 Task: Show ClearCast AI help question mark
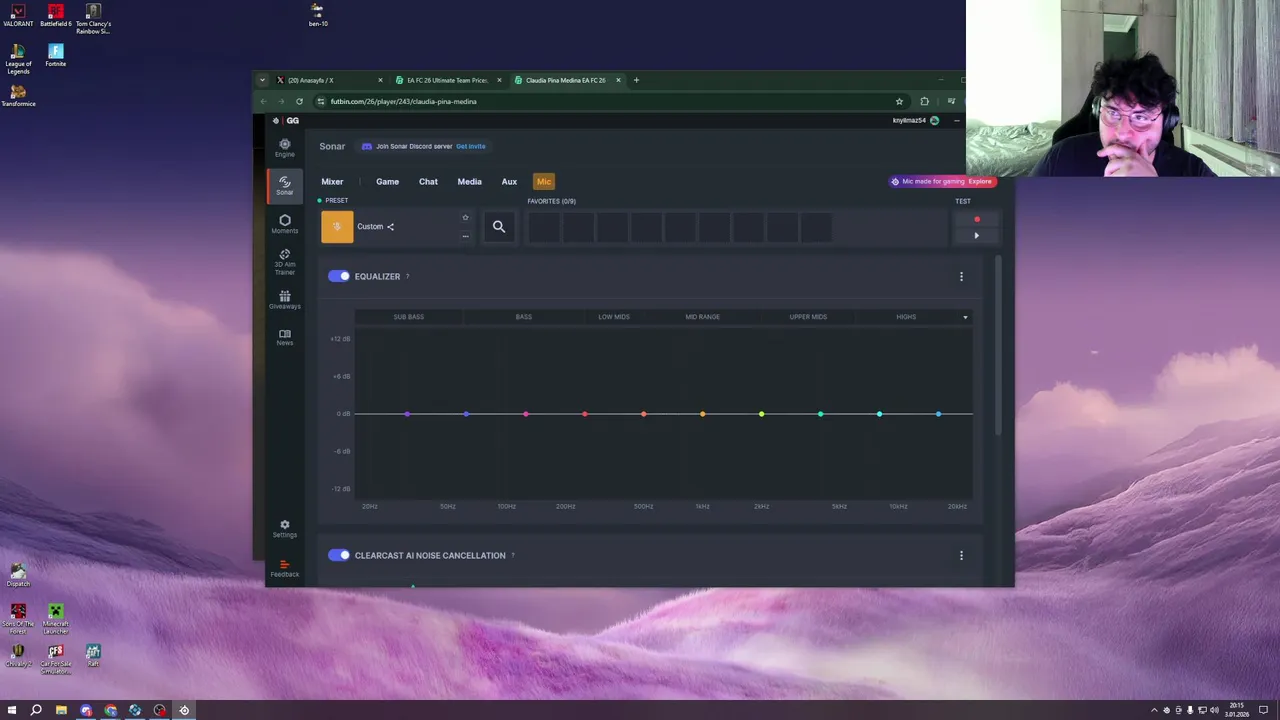point(513,555)
